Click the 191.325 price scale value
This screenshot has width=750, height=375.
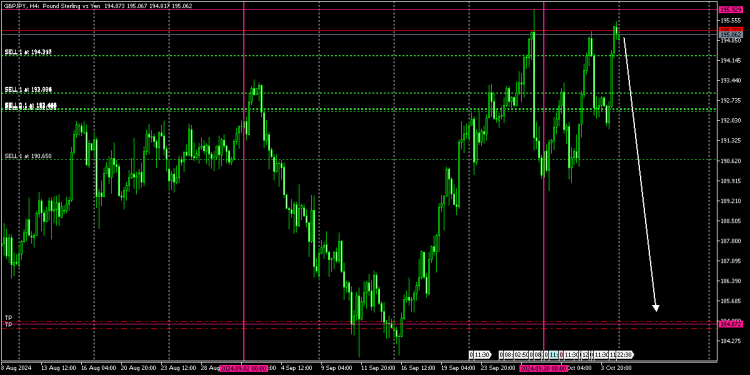click(730, 141)
